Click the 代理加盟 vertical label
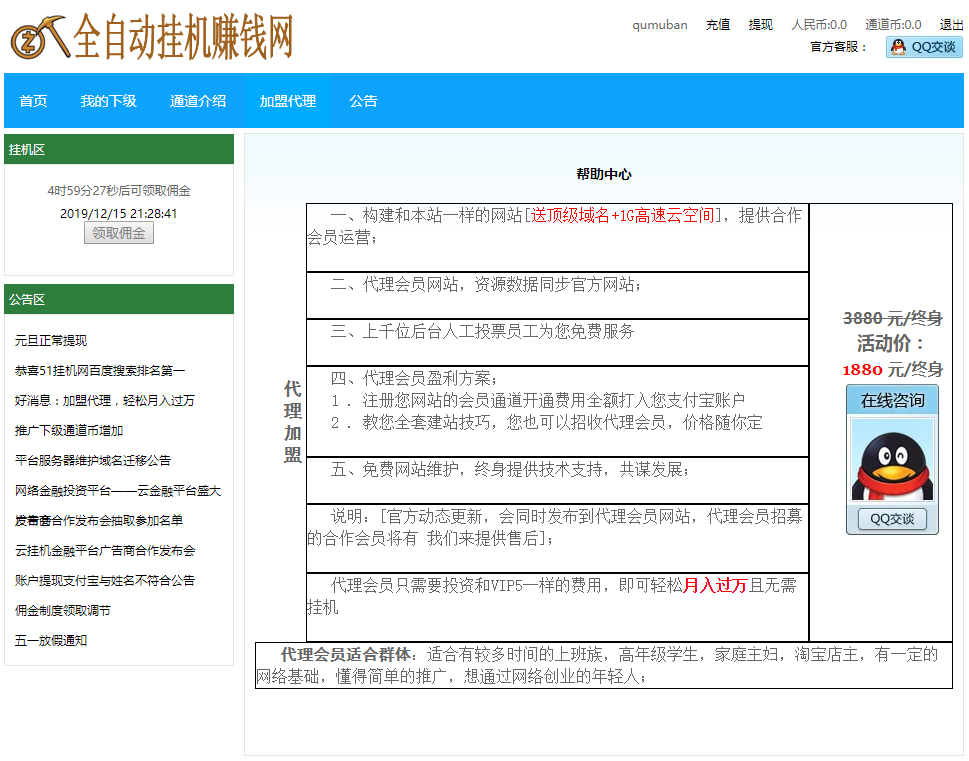This screenshot has width=969, height=761. click(292, 422)
